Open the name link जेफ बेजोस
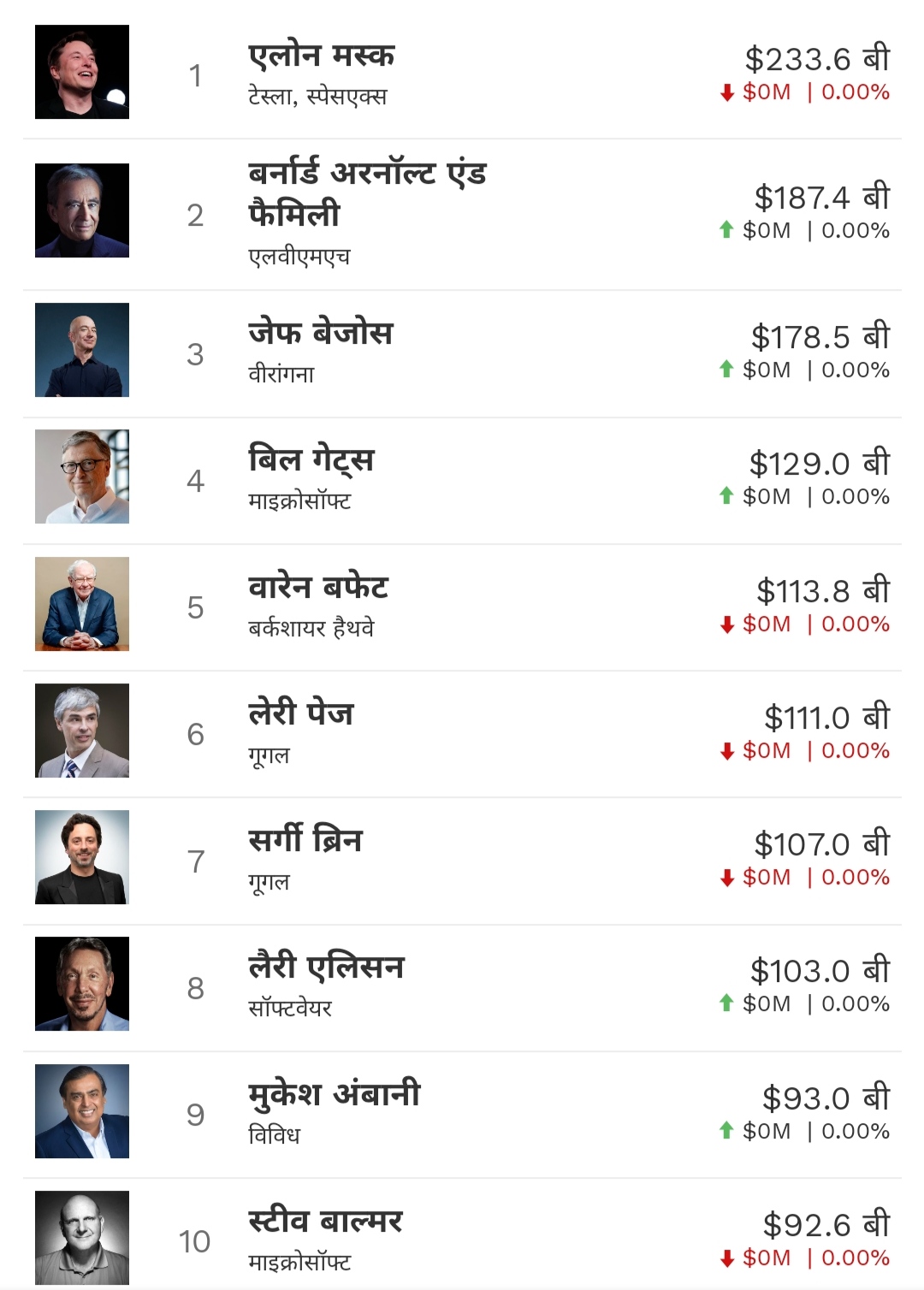Viewport: 924px width, 1290px height. (321, 333)
